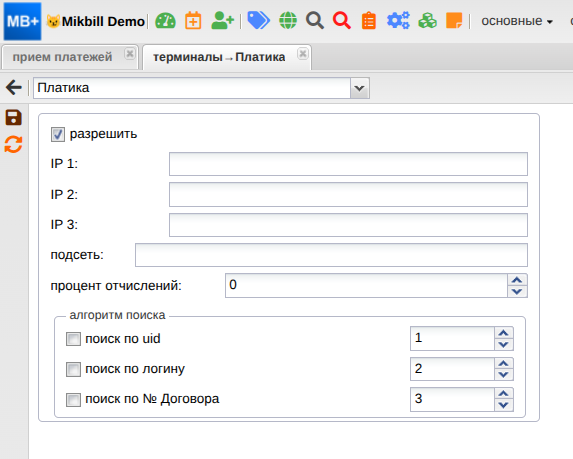Increase поиск по № Договора priority
573x459 pixels.
pyautogui.click(x=504, y=393)
